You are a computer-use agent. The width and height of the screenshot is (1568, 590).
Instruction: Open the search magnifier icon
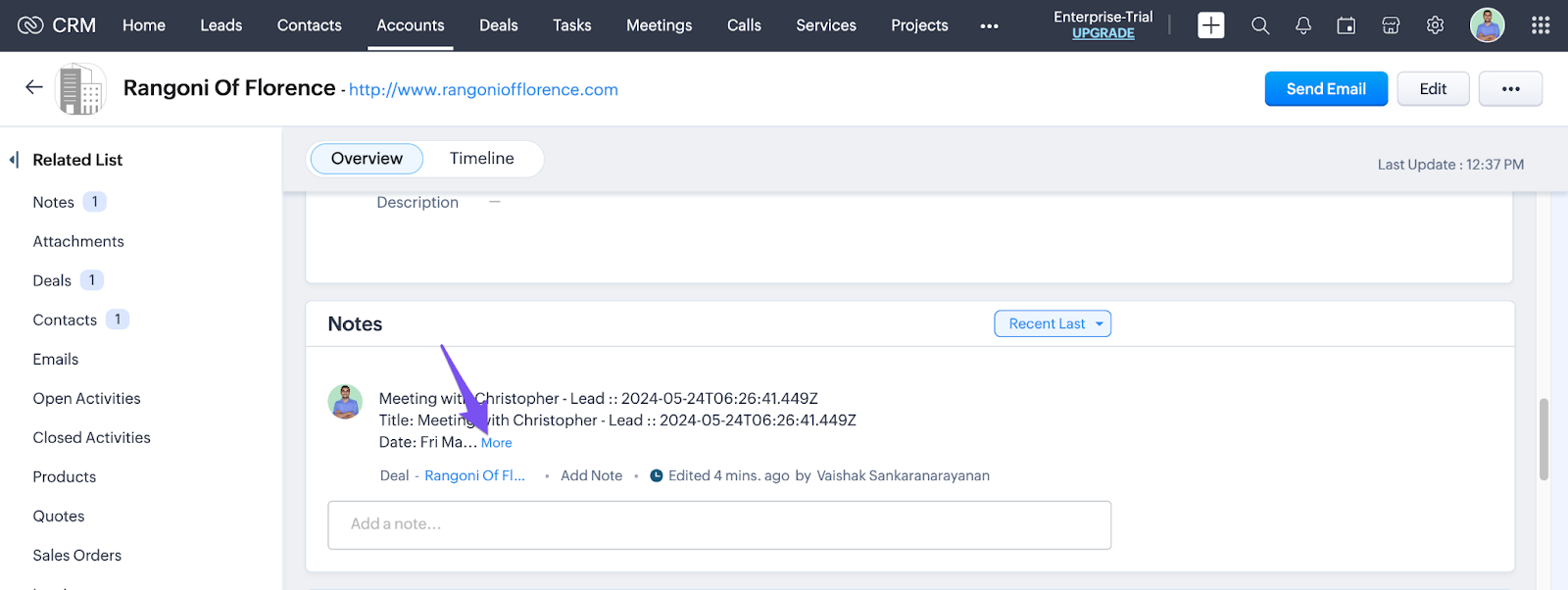click(x=1260, y=25)
